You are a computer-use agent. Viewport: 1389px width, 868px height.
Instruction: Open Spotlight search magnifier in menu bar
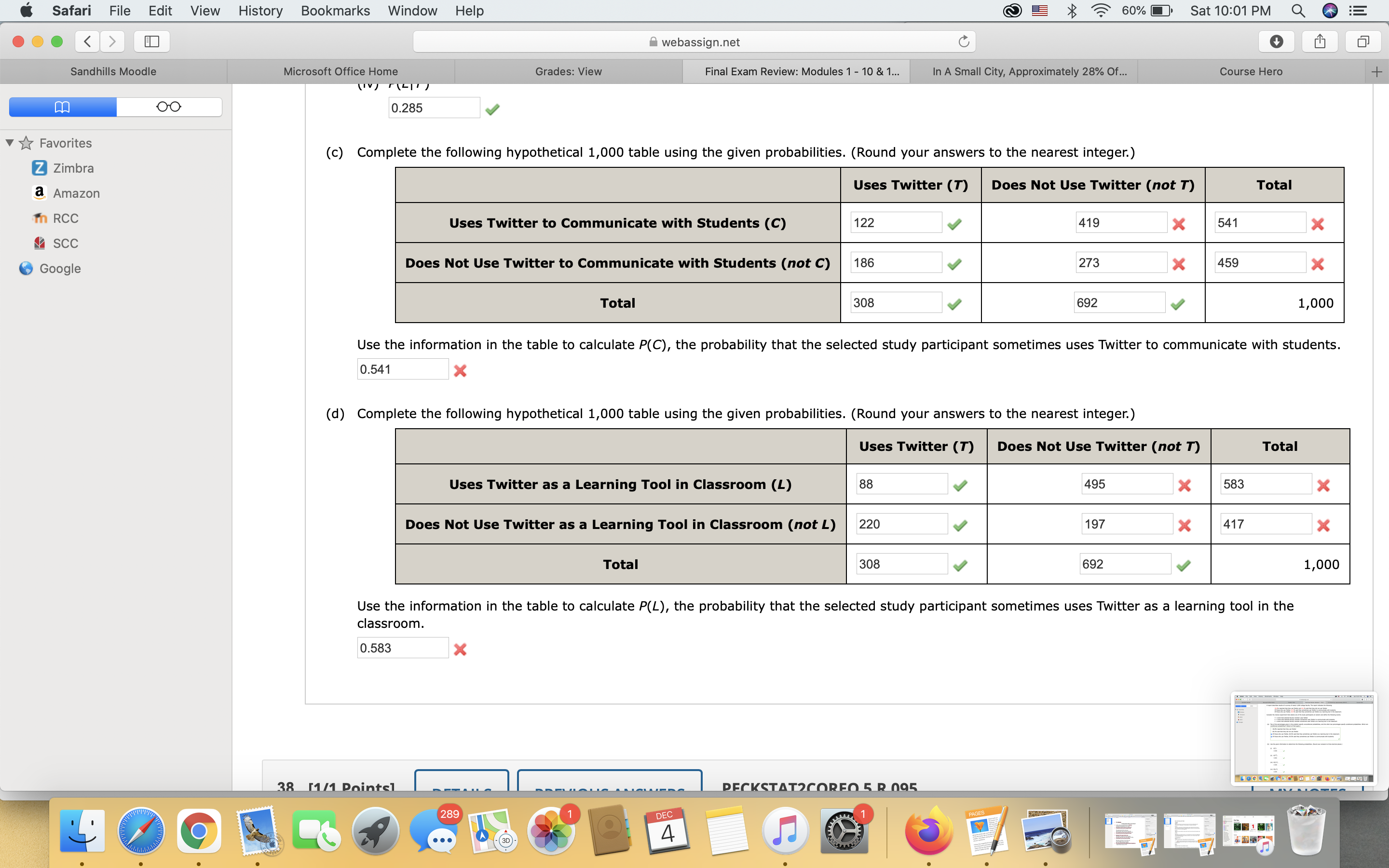[1298, 10]
